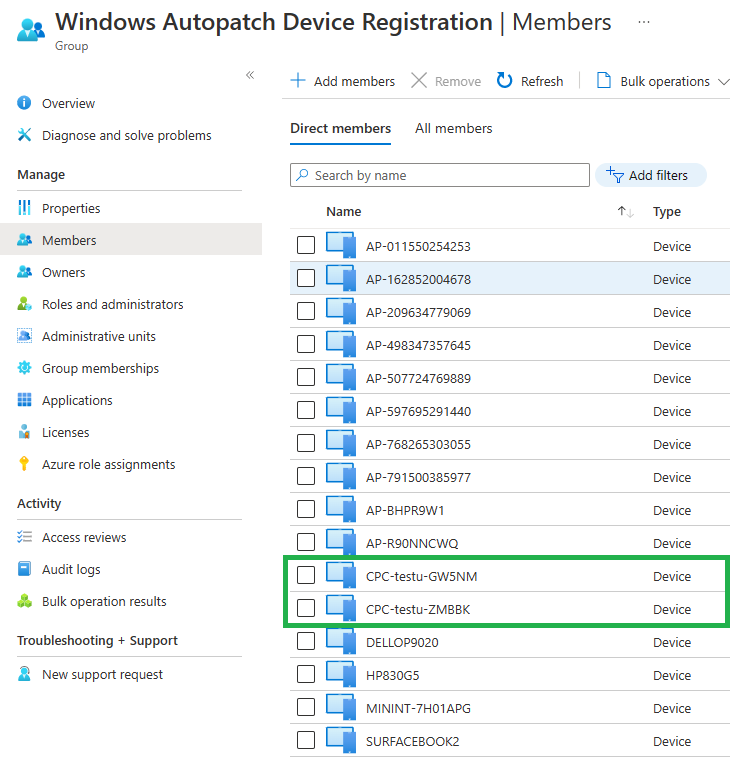
Task: Select the checkbox for AP-162852004678
Action: tap(306, 278)
